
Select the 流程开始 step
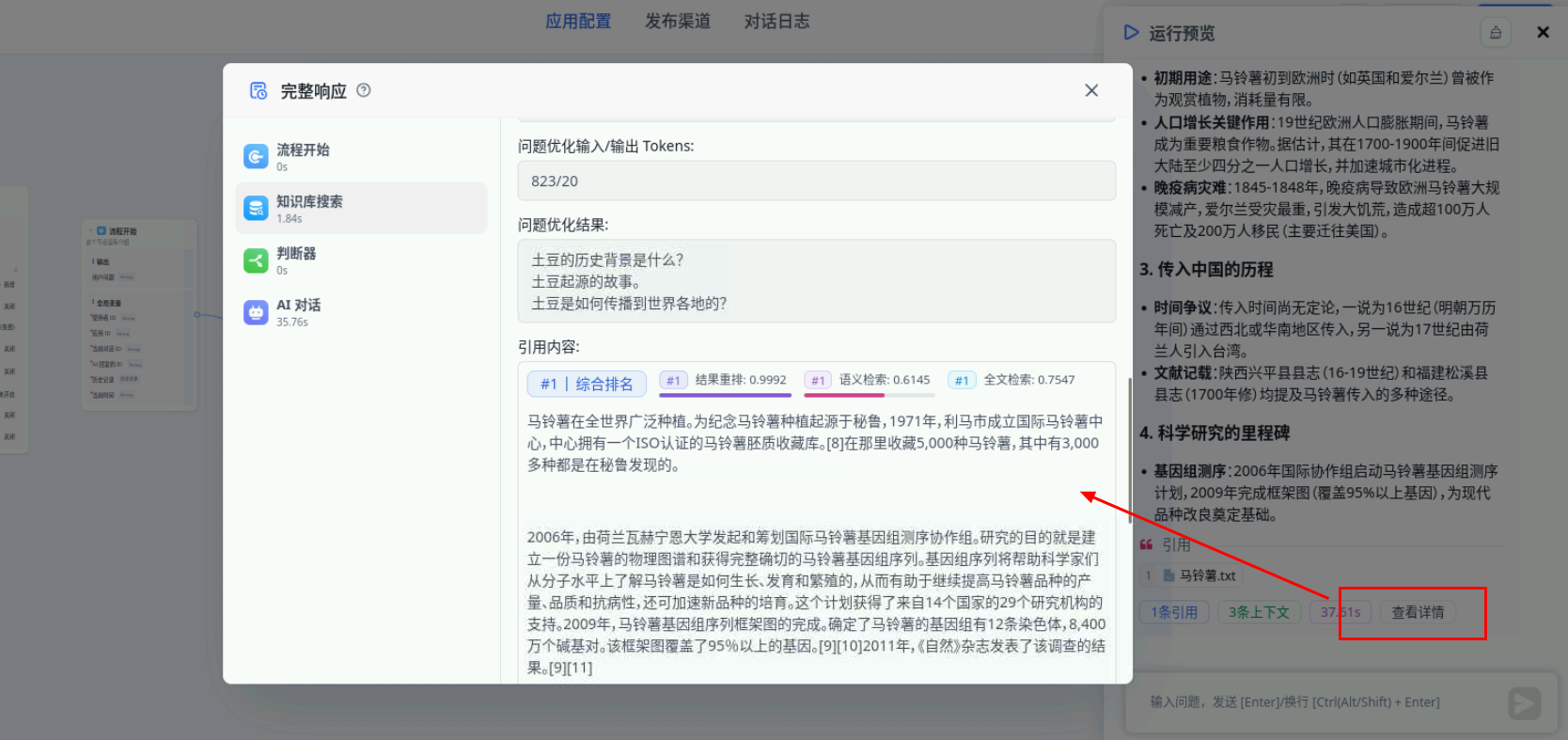(361, 156)
